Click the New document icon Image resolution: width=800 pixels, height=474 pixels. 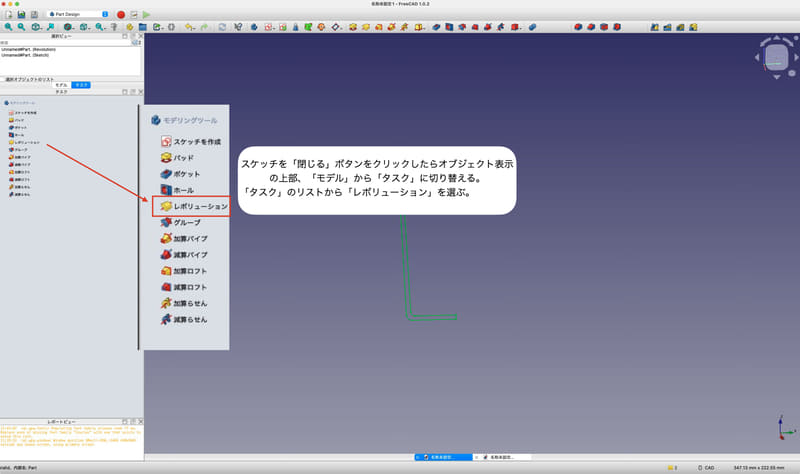[x=9, y=14]
